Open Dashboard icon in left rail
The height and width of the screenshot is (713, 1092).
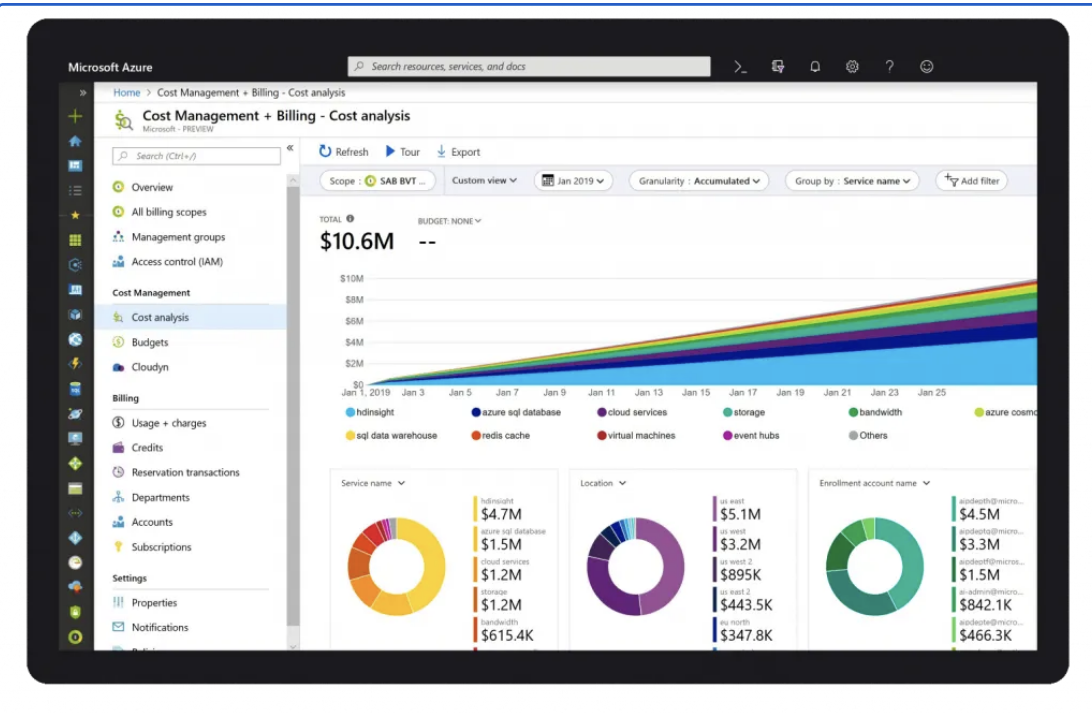[x=75, y=166]
